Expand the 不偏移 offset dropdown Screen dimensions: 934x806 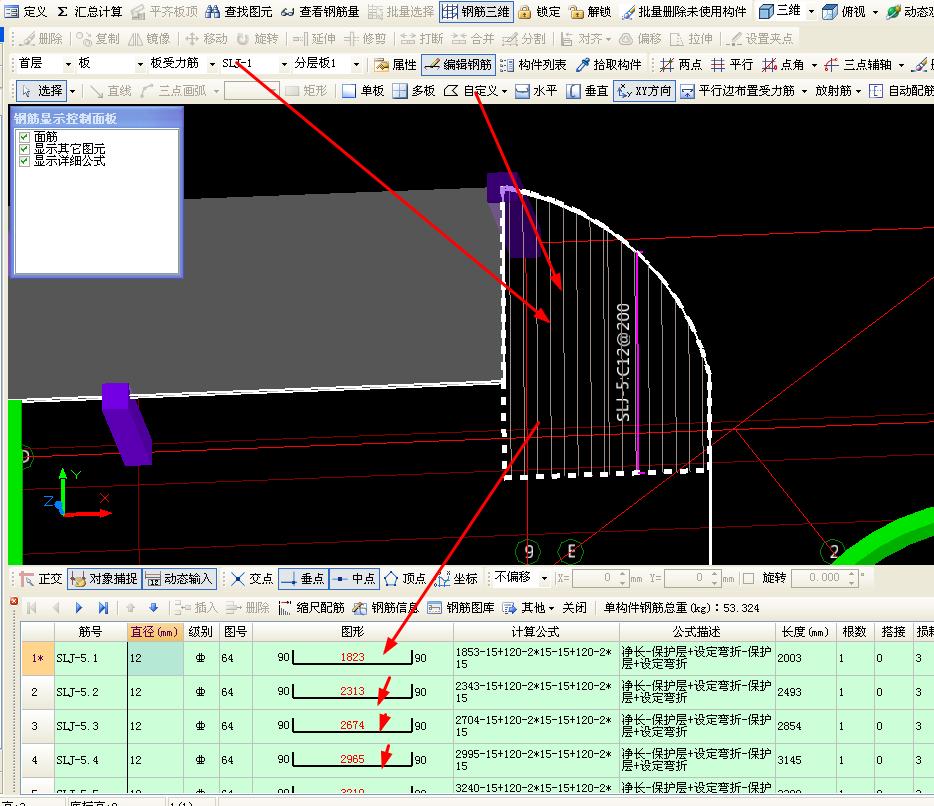pos(544,578)
